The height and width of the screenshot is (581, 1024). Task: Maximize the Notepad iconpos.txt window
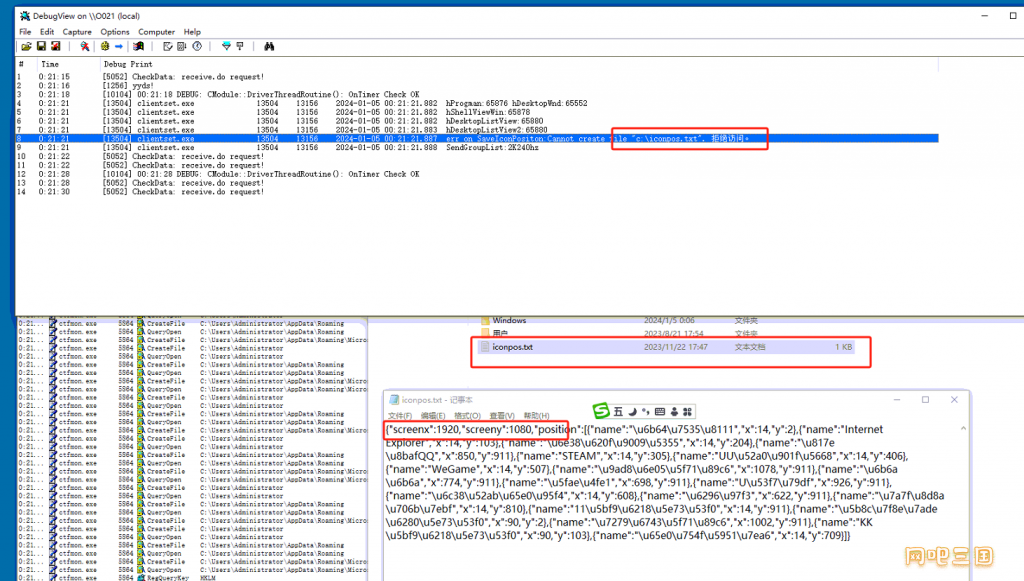point(925,400)
